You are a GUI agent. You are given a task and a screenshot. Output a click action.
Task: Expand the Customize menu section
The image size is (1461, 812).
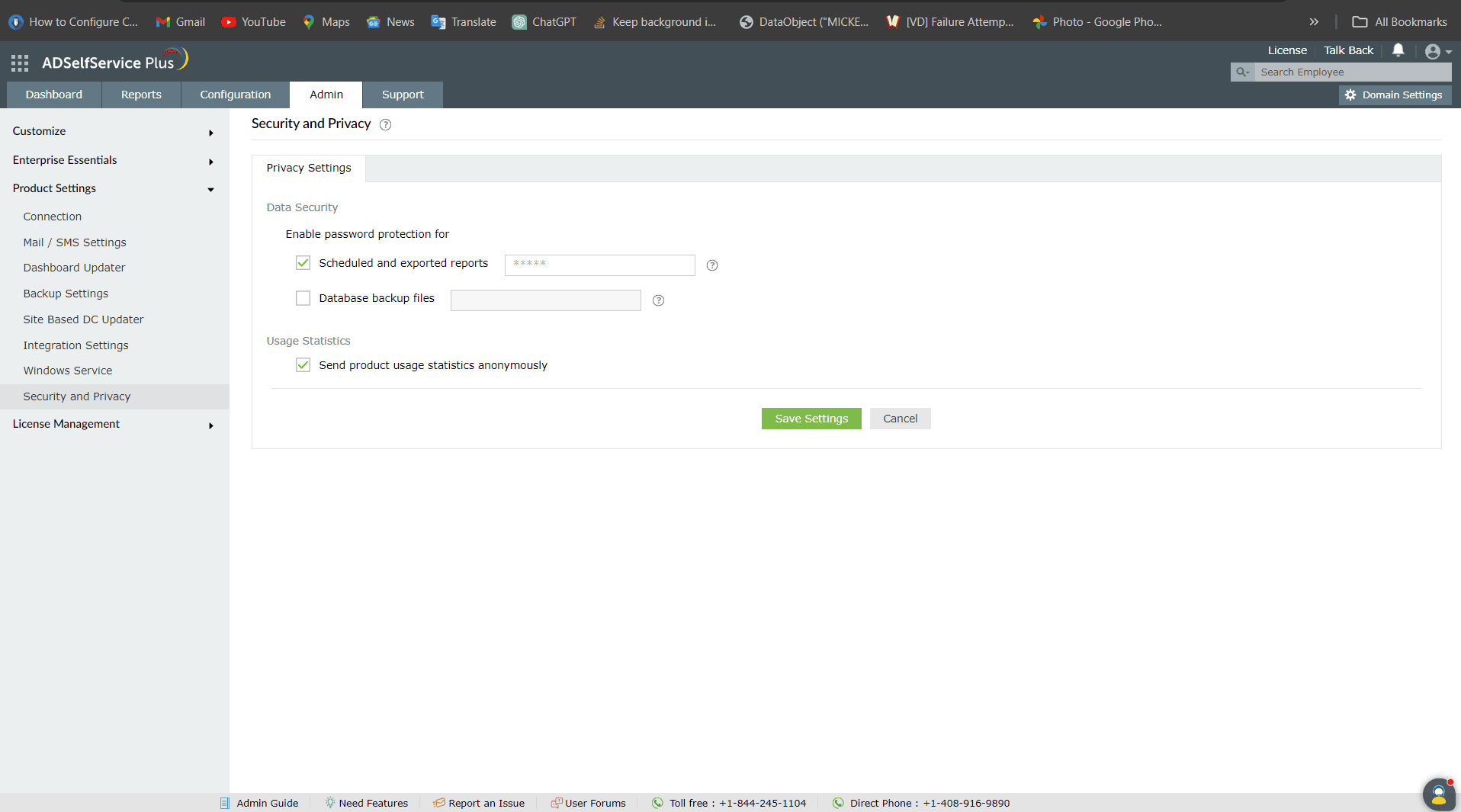pos(114,131)
